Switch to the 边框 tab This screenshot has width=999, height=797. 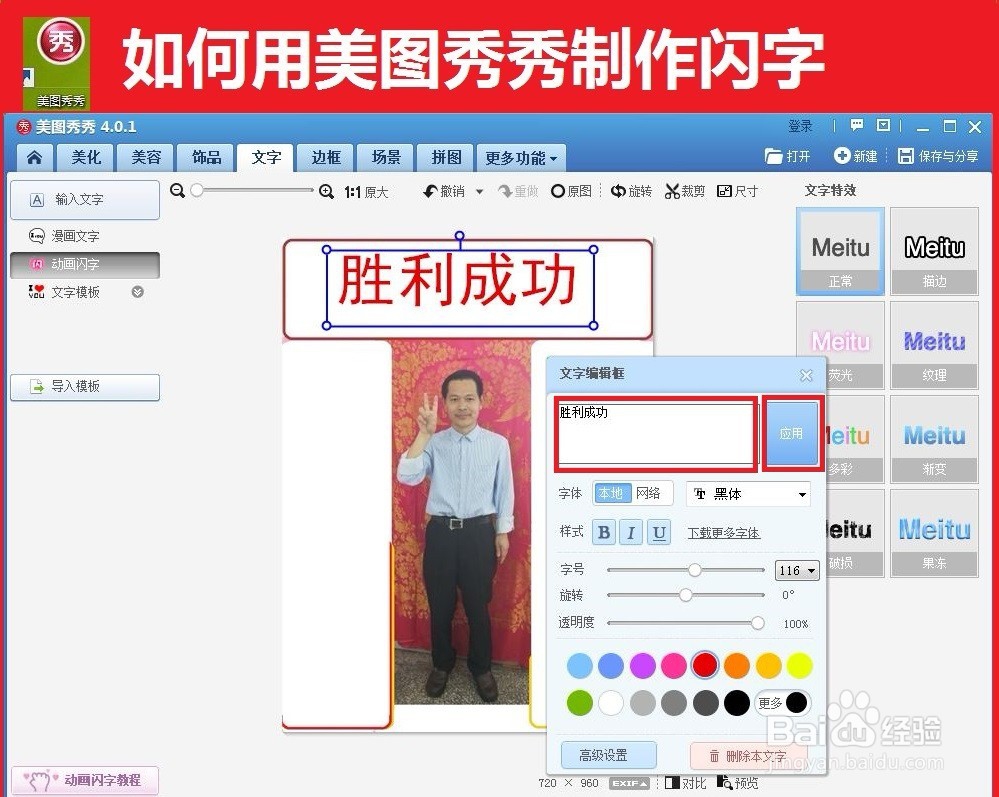pyautogui.click(x=326, y=157)
